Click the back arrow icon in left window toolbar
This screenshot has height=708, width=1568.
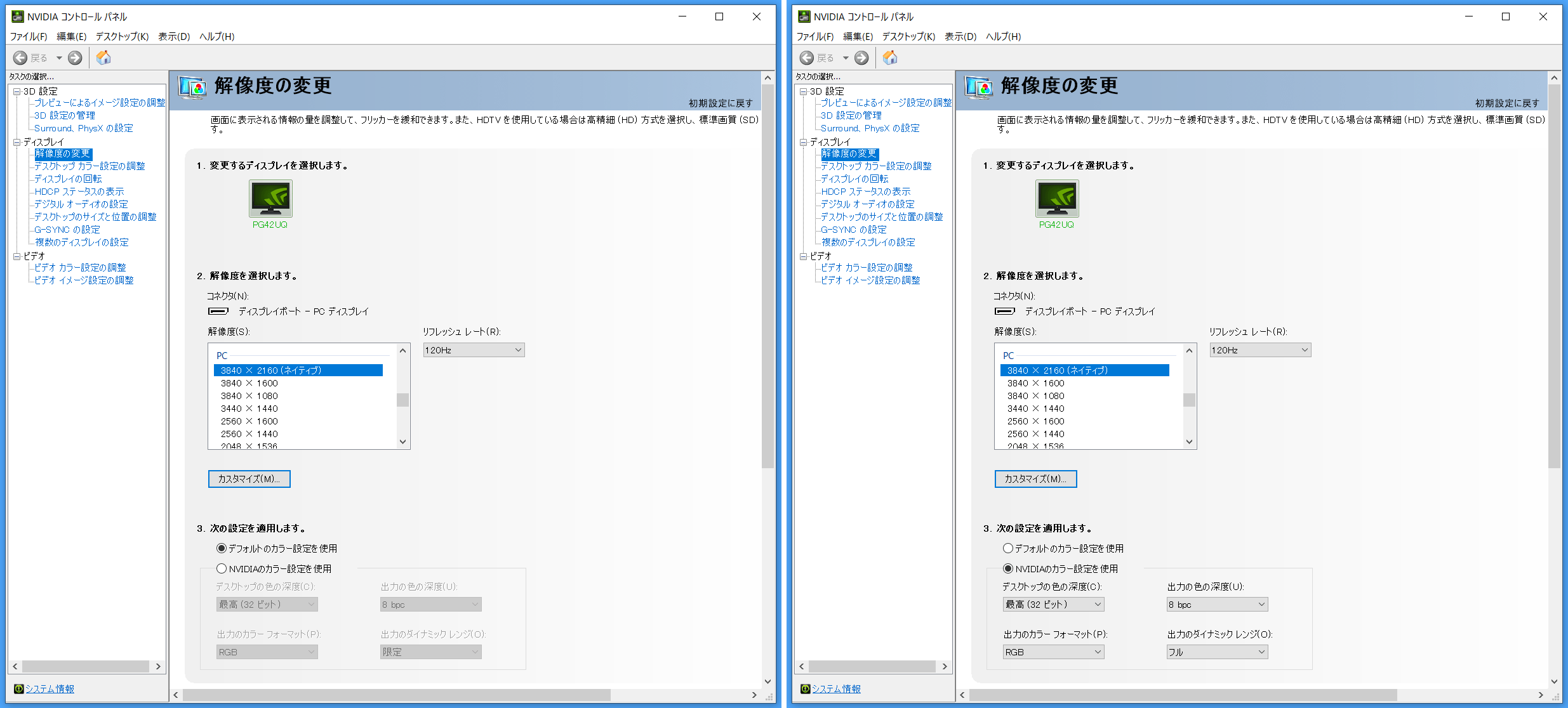point(20,58)
